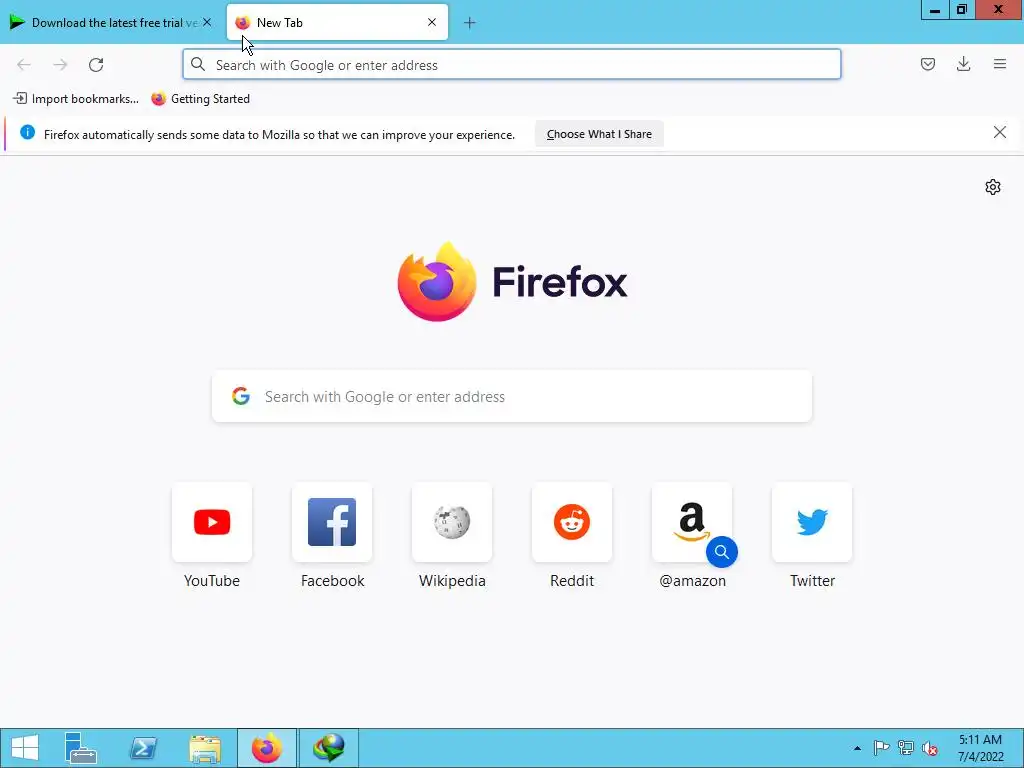This screenshot has width=1024, height=768.
Task: Click the search magnifier in address bar
Action: tap(198, 64)
